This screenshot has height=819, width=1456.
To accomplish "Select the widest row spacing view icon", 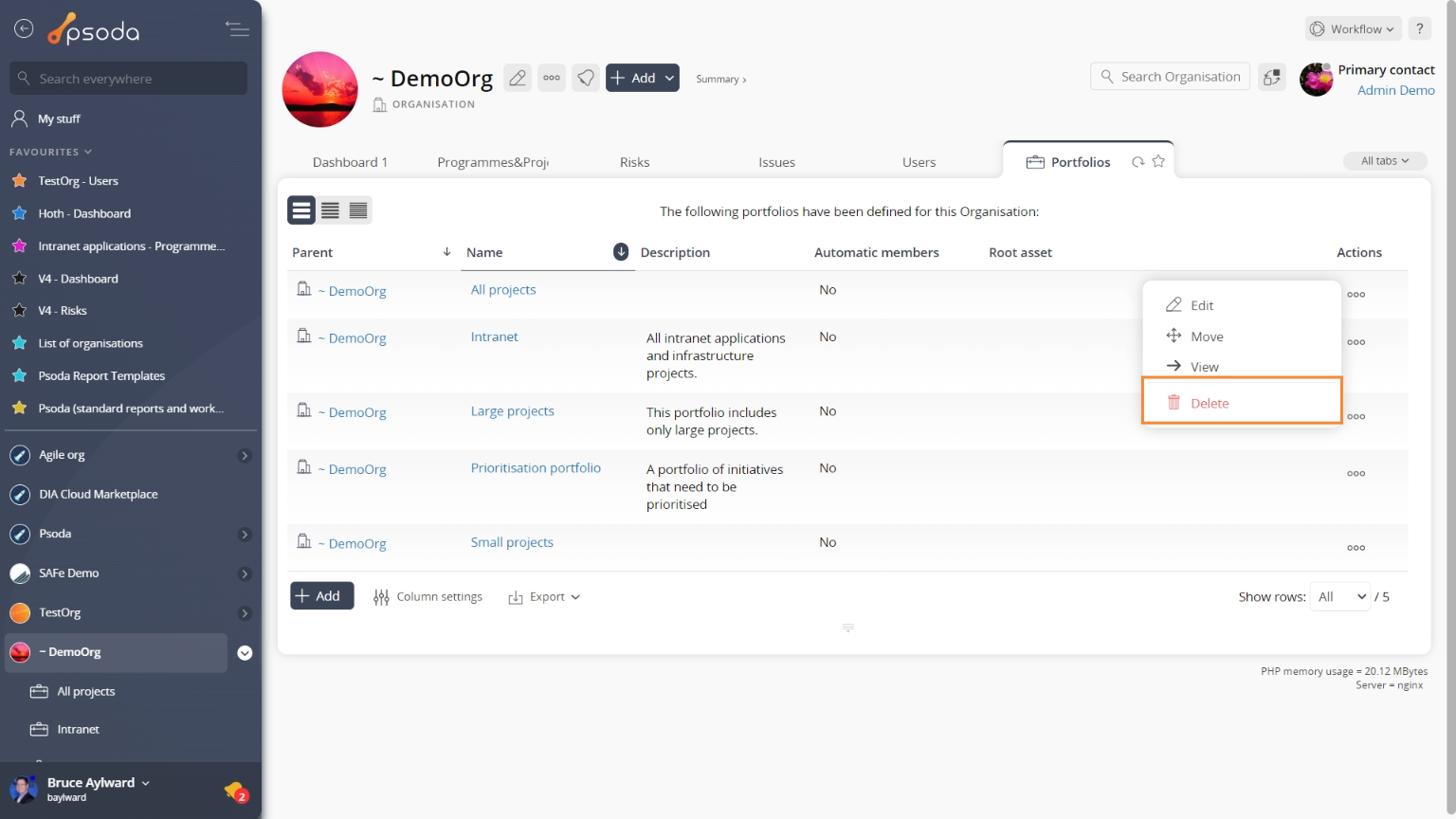I will tap(301, 210).
